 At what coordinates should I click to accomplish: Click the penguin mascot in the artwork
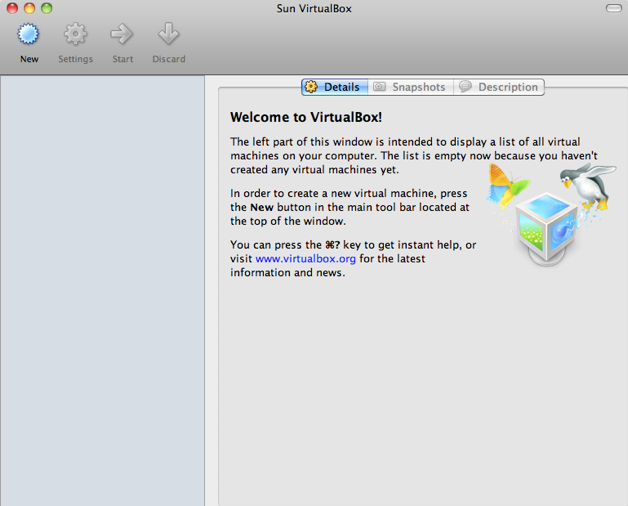585,185
